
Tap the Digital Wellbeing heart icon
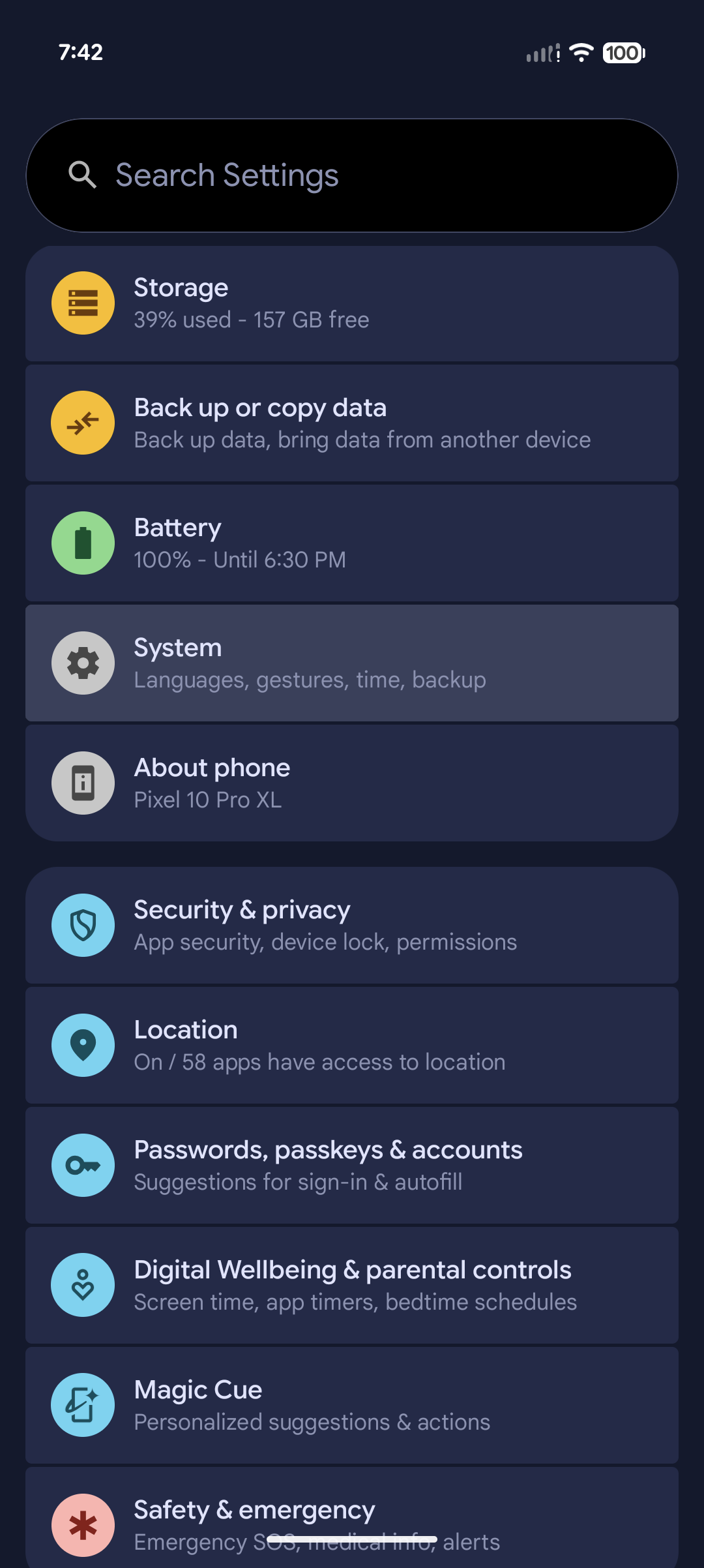(83, 1286)
